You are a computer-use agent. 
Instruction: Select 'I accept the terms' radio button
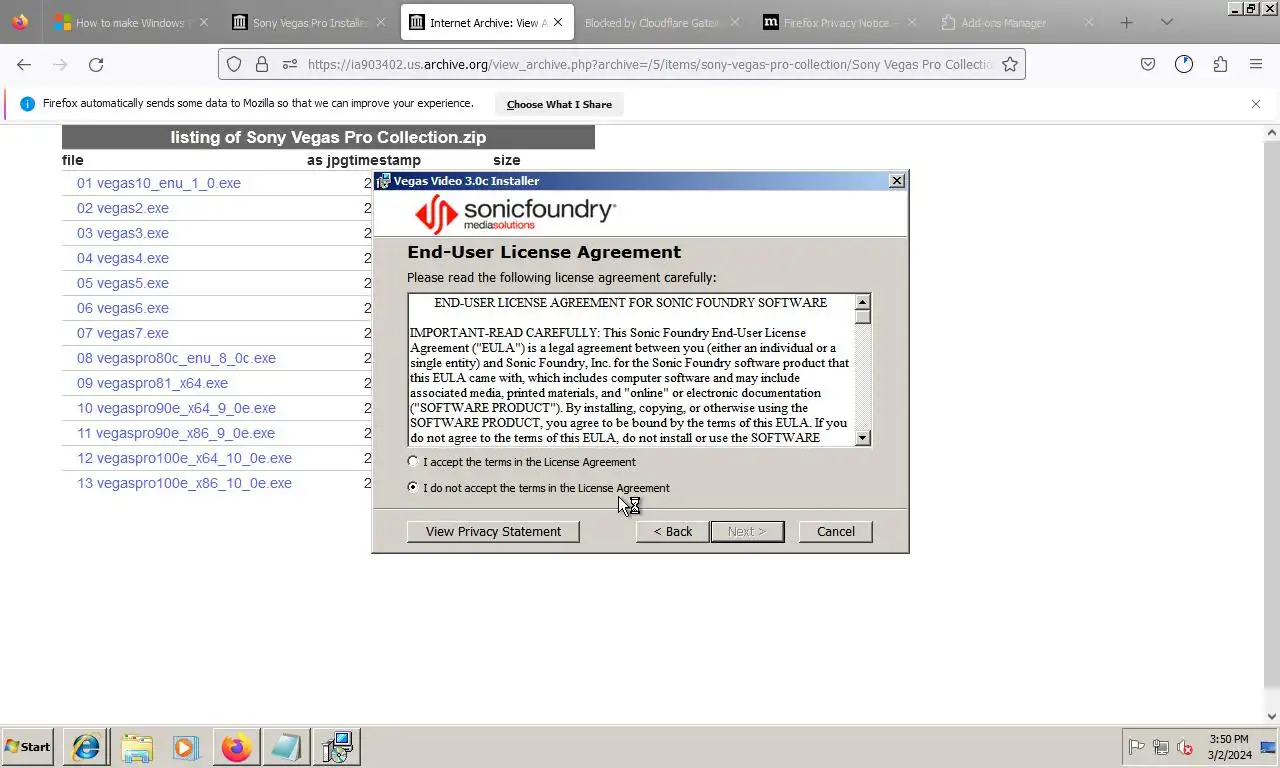point(413,462)
